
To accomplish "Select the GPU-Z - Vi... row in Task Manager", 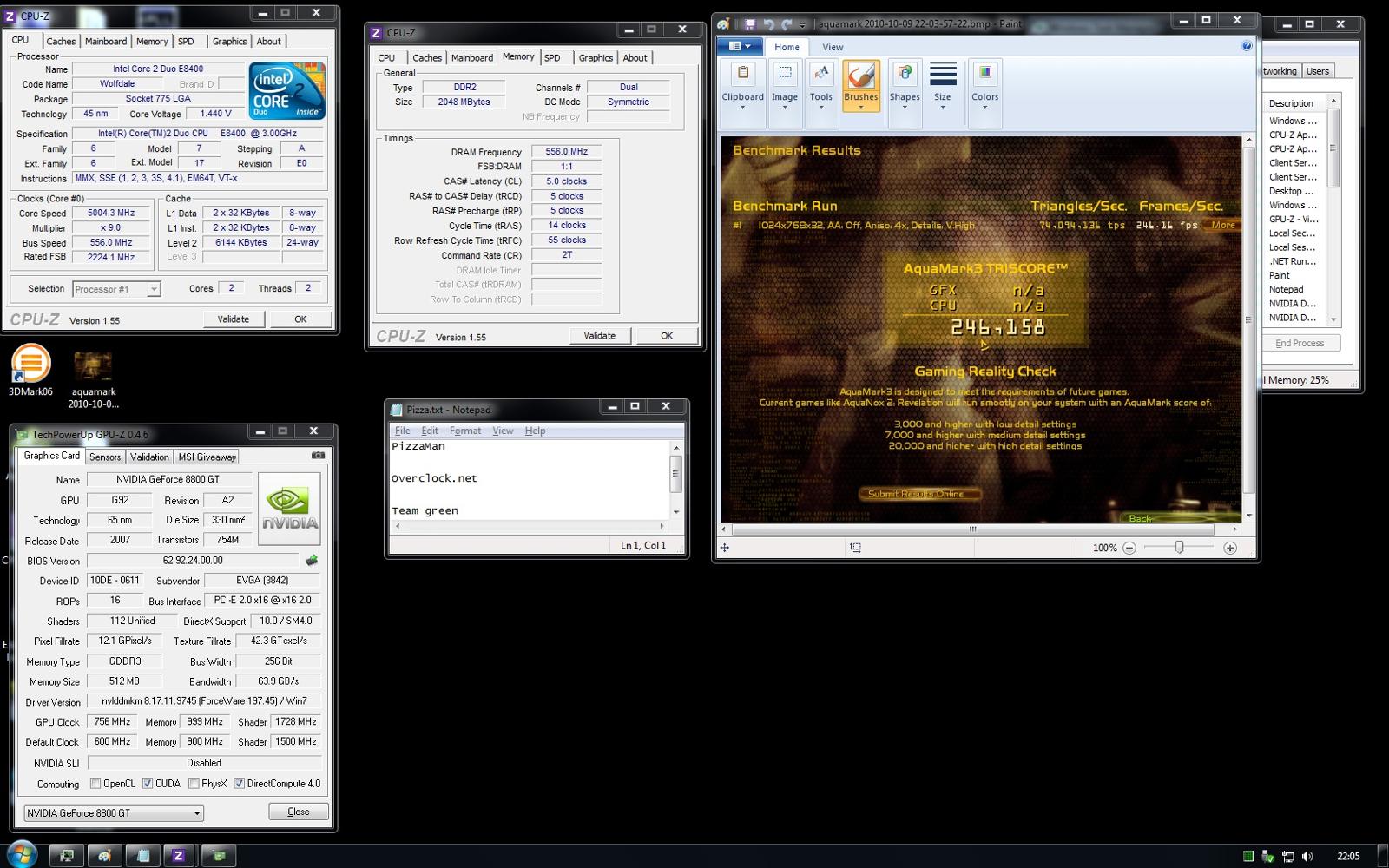I will [x=1293, y=219].
